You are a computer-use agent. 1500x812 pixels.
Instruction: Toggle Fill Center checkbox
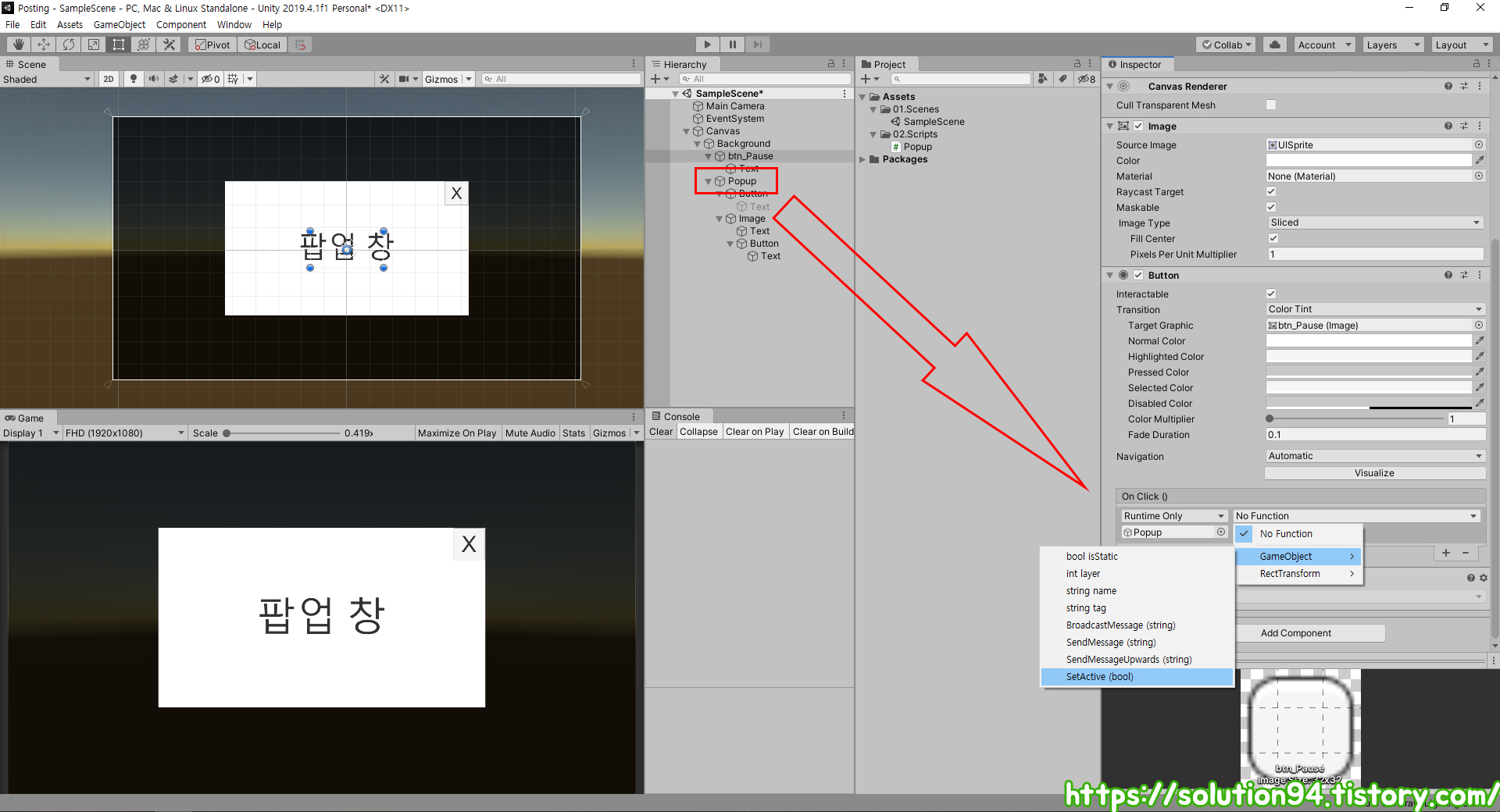pos(1273,238)
